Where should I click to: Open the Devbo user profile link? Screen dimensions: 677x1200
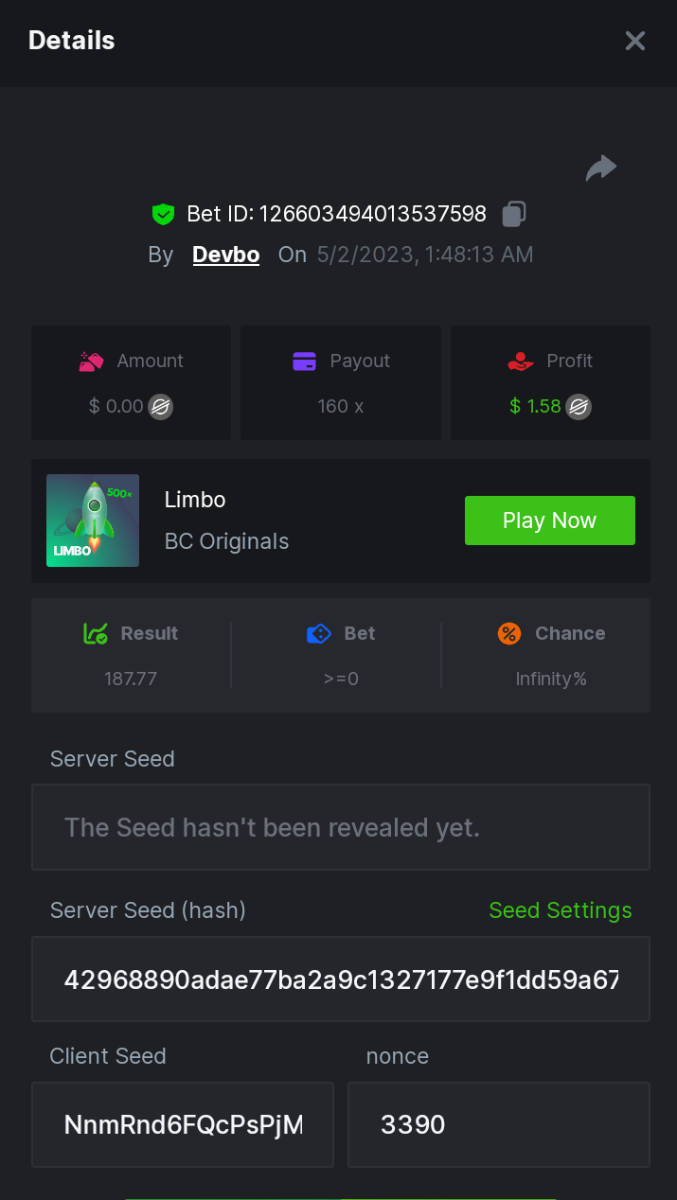[x=226, y=255]
